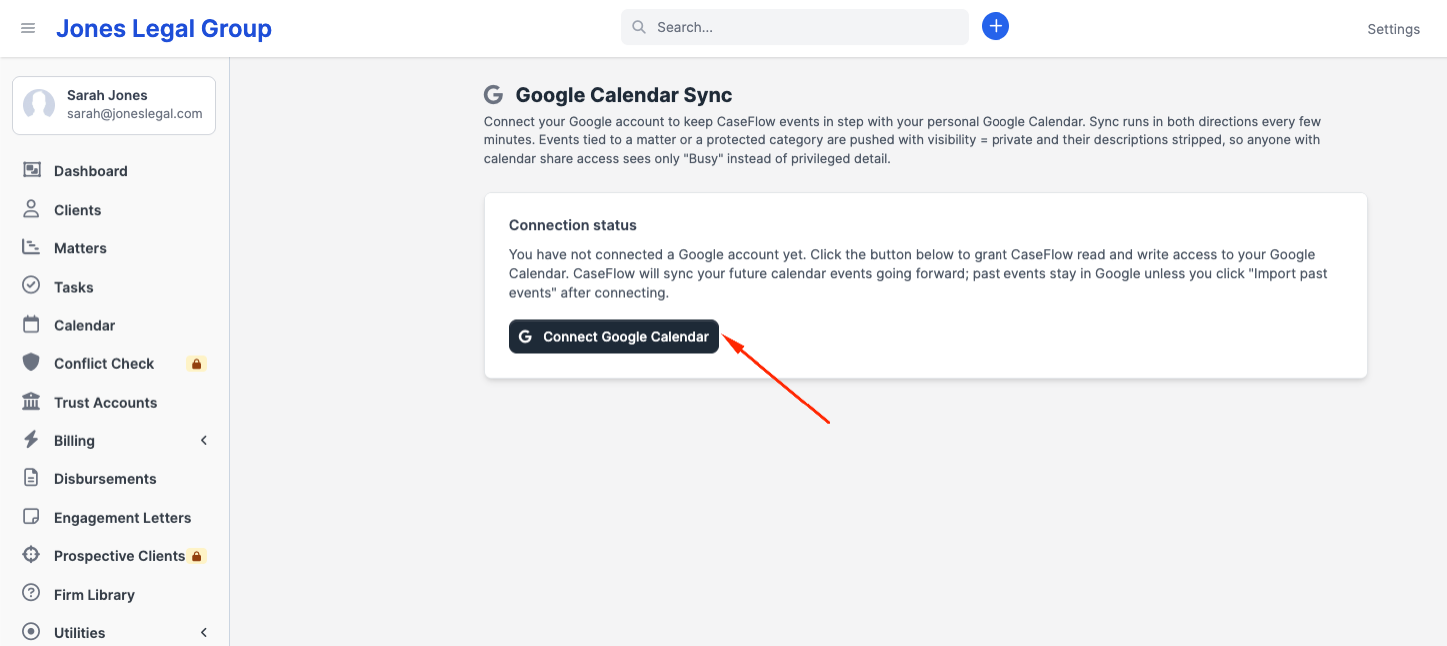Click Connect Google Calendar button

tap(614, 337)
